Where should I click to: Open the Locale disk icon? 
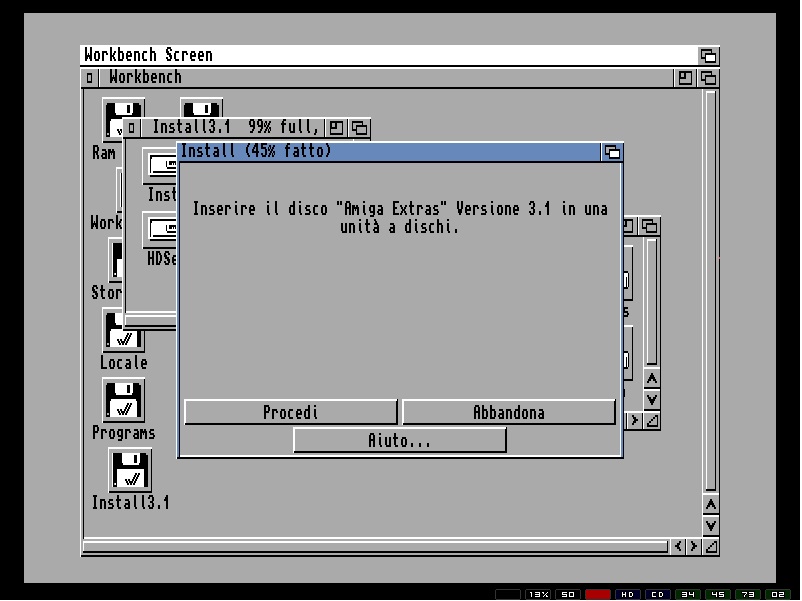(x=123, y=331)
